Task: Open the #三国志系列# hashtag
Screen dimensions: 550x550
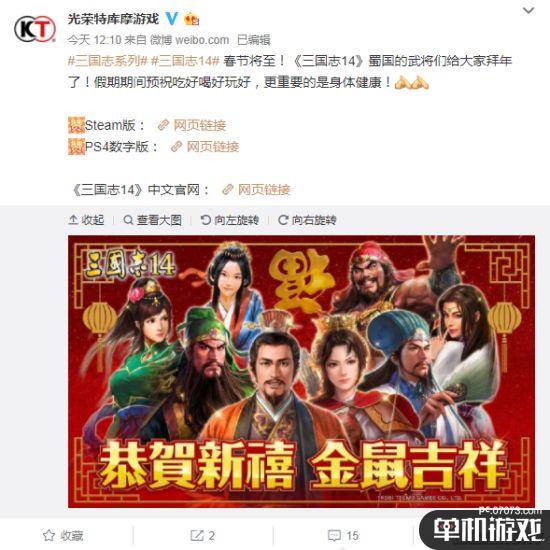Action: click(x=107, y=61)
